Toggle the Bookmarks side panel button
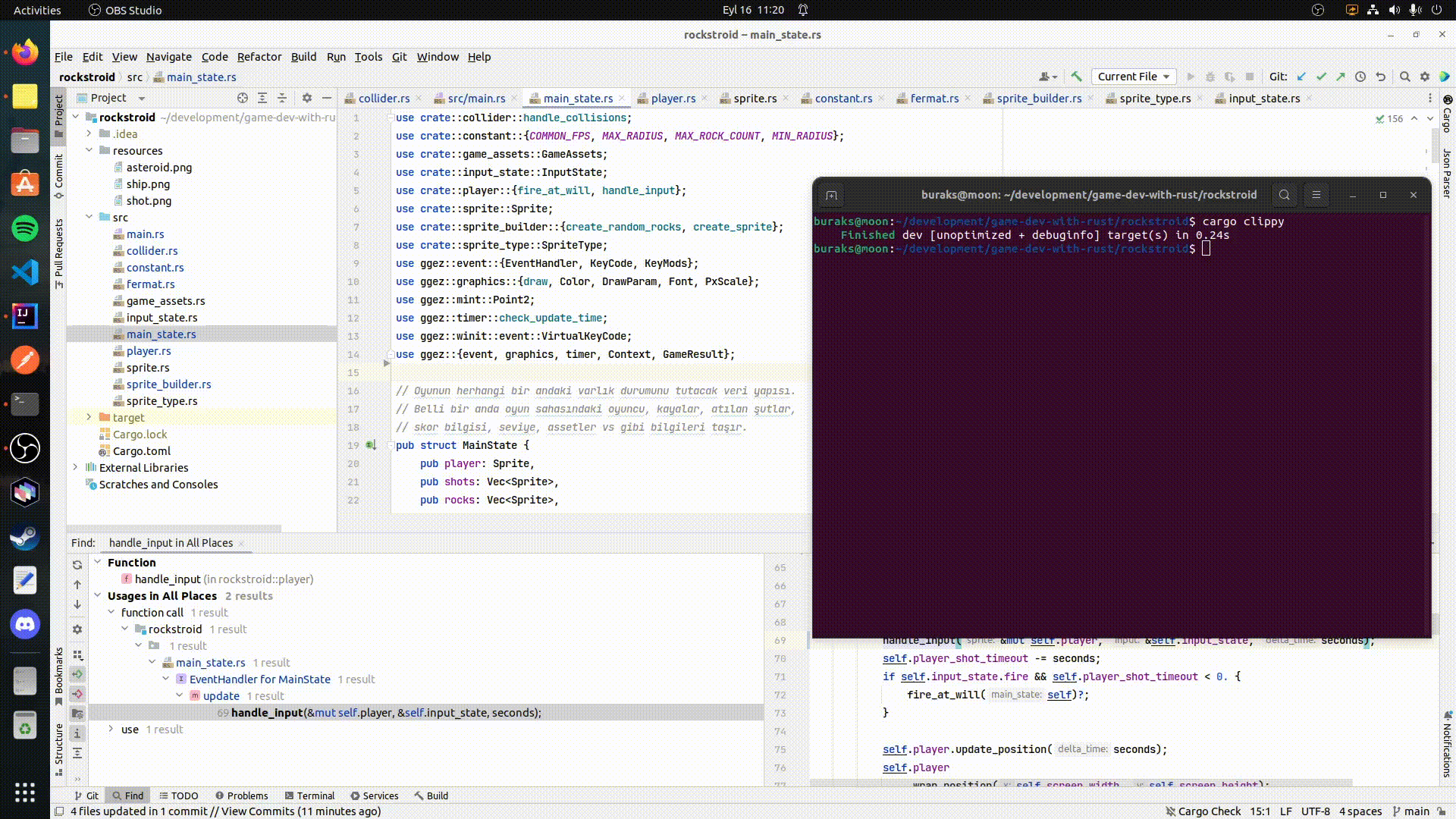This screenshot has width=1456, height=819. tap(58, 675)
